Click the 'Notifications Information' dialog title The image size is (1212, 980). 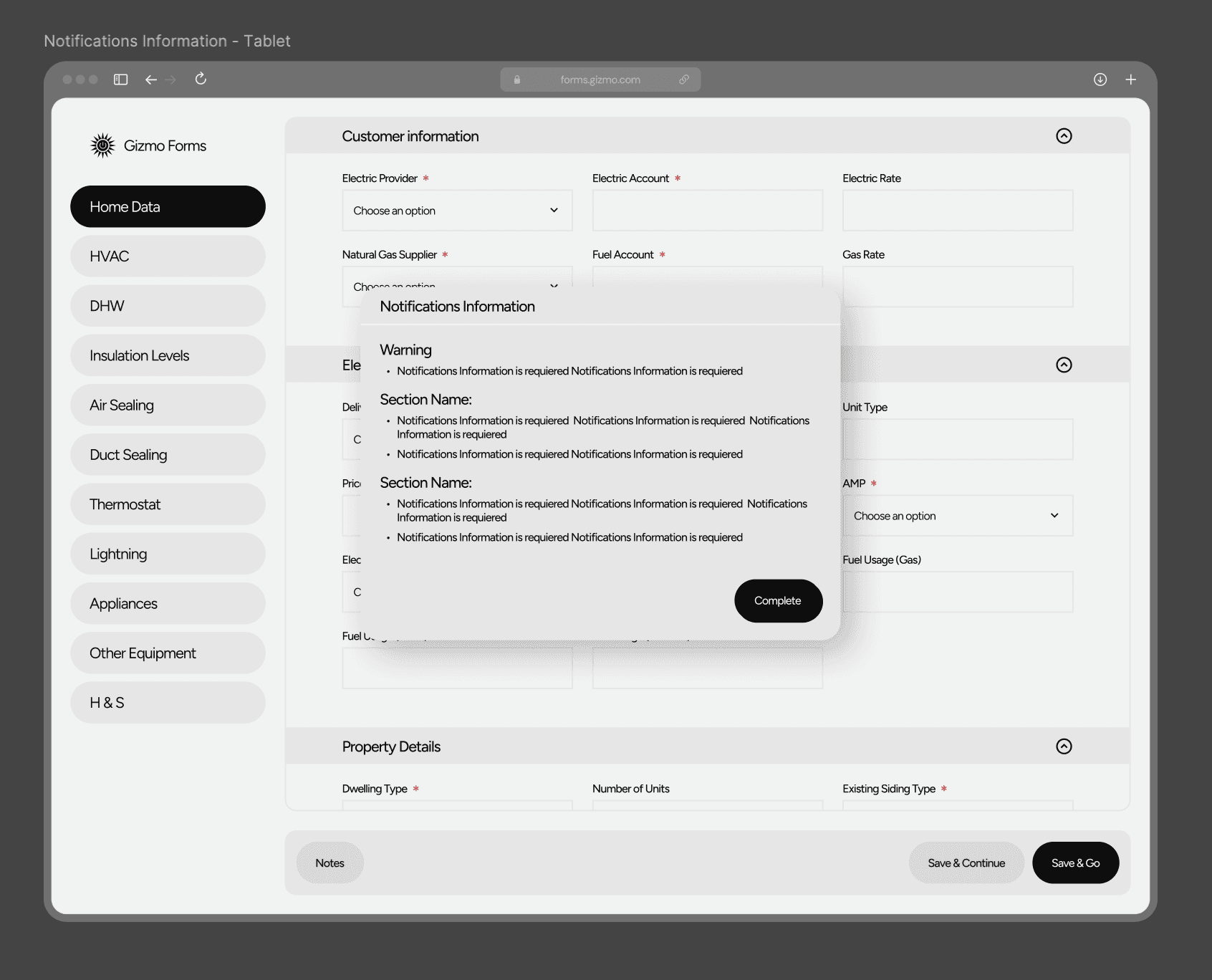click(x=457, y=307)
